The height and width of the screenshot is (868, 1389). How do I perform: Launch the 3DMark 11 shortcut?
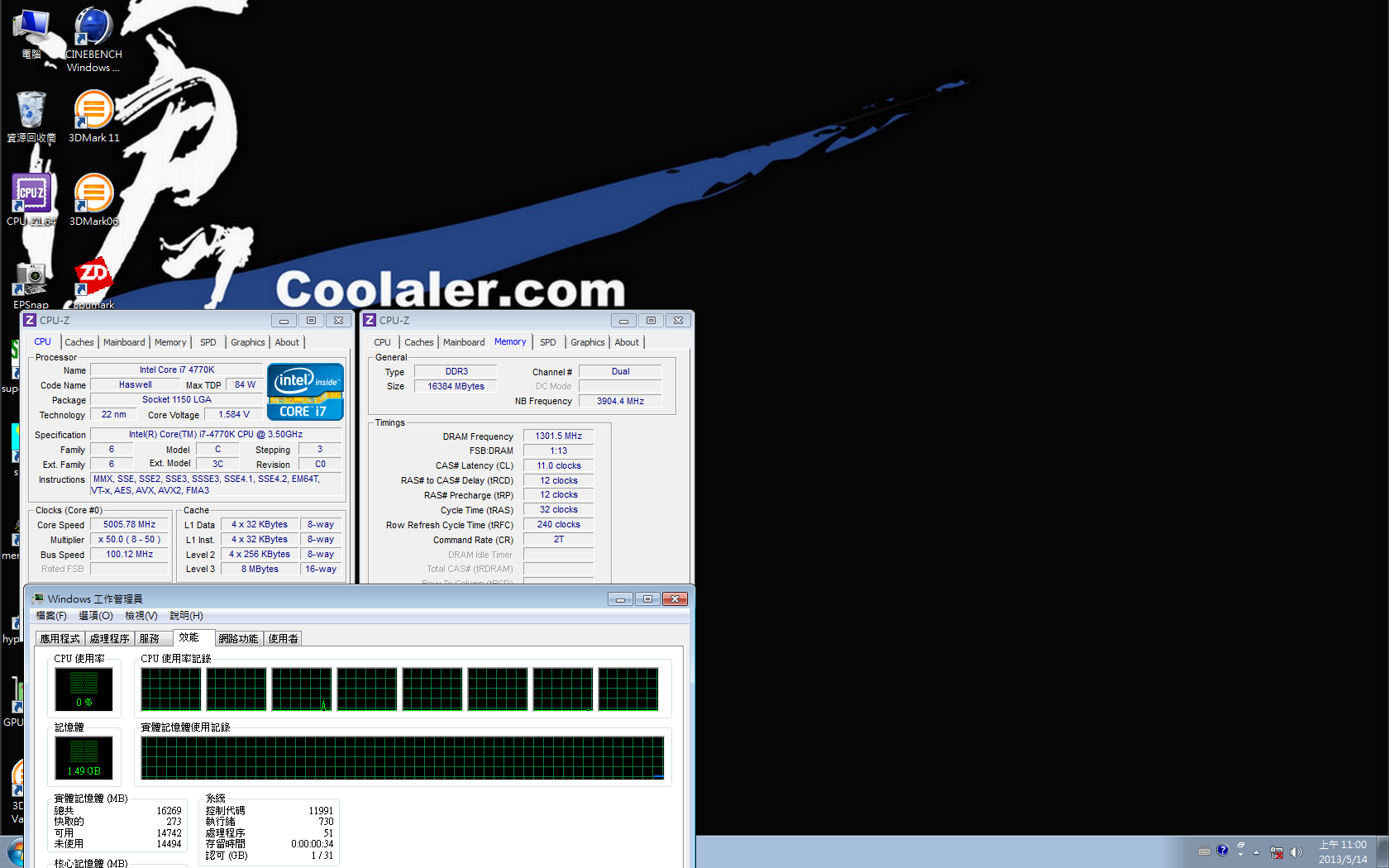click(x=93, y=117)
